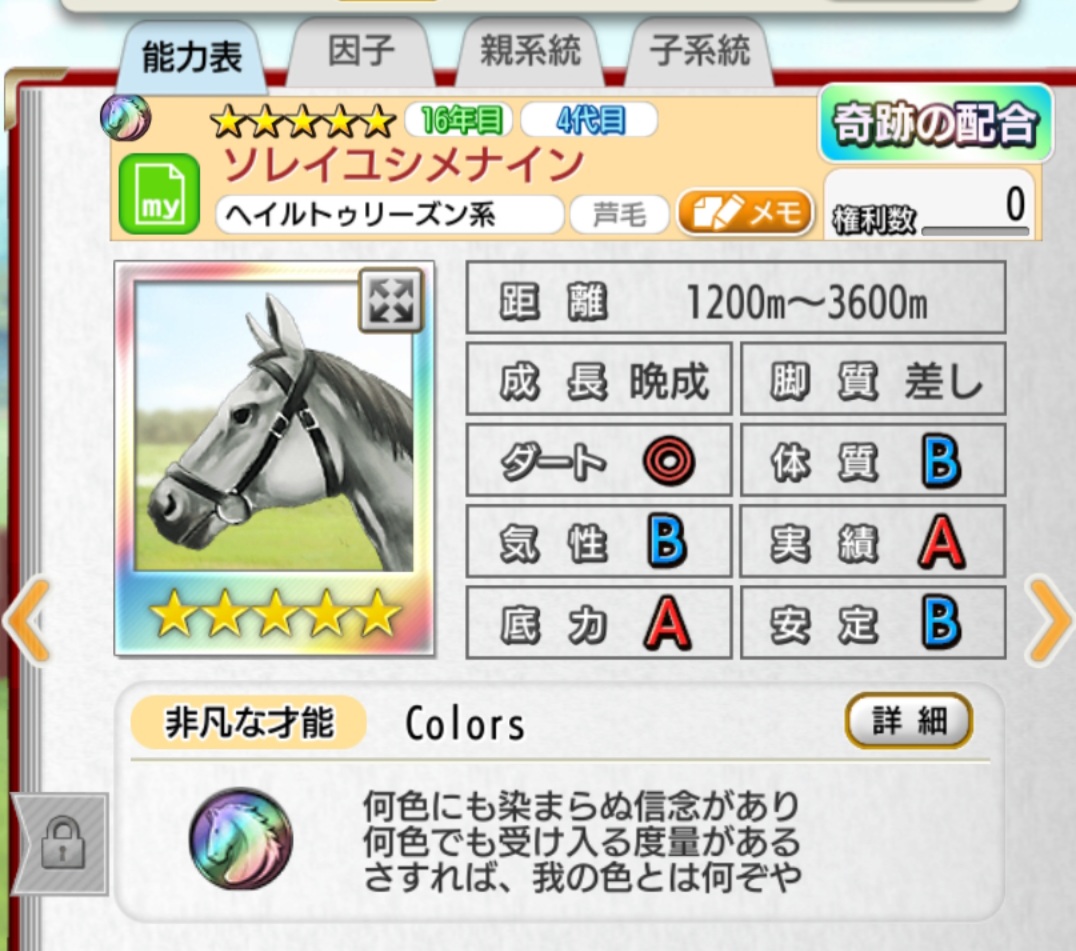Tap the green my file icon
Image resolution: width=1076 pixels, height=951 pixels.
[159, 194]
